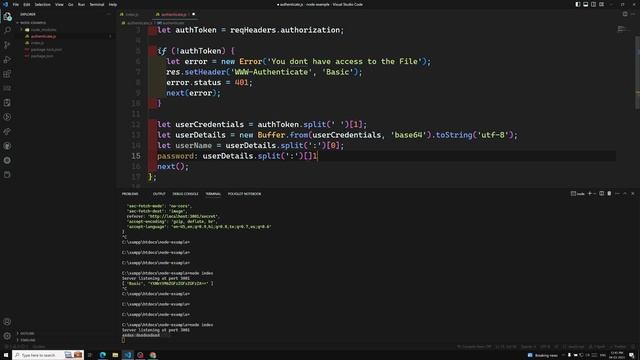Expand the Timeline section
Image resolution: width=640 pixels, height=360 pixels.
(x=28, y=340)
